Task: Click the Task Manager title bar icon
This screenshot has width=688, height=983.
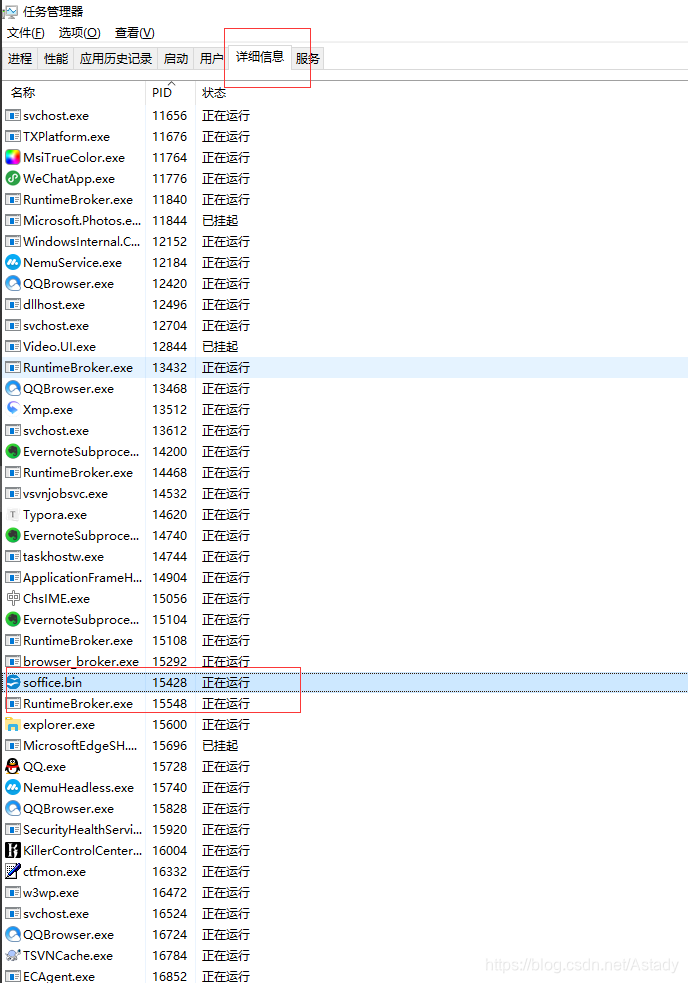Action: pos(10,11)
